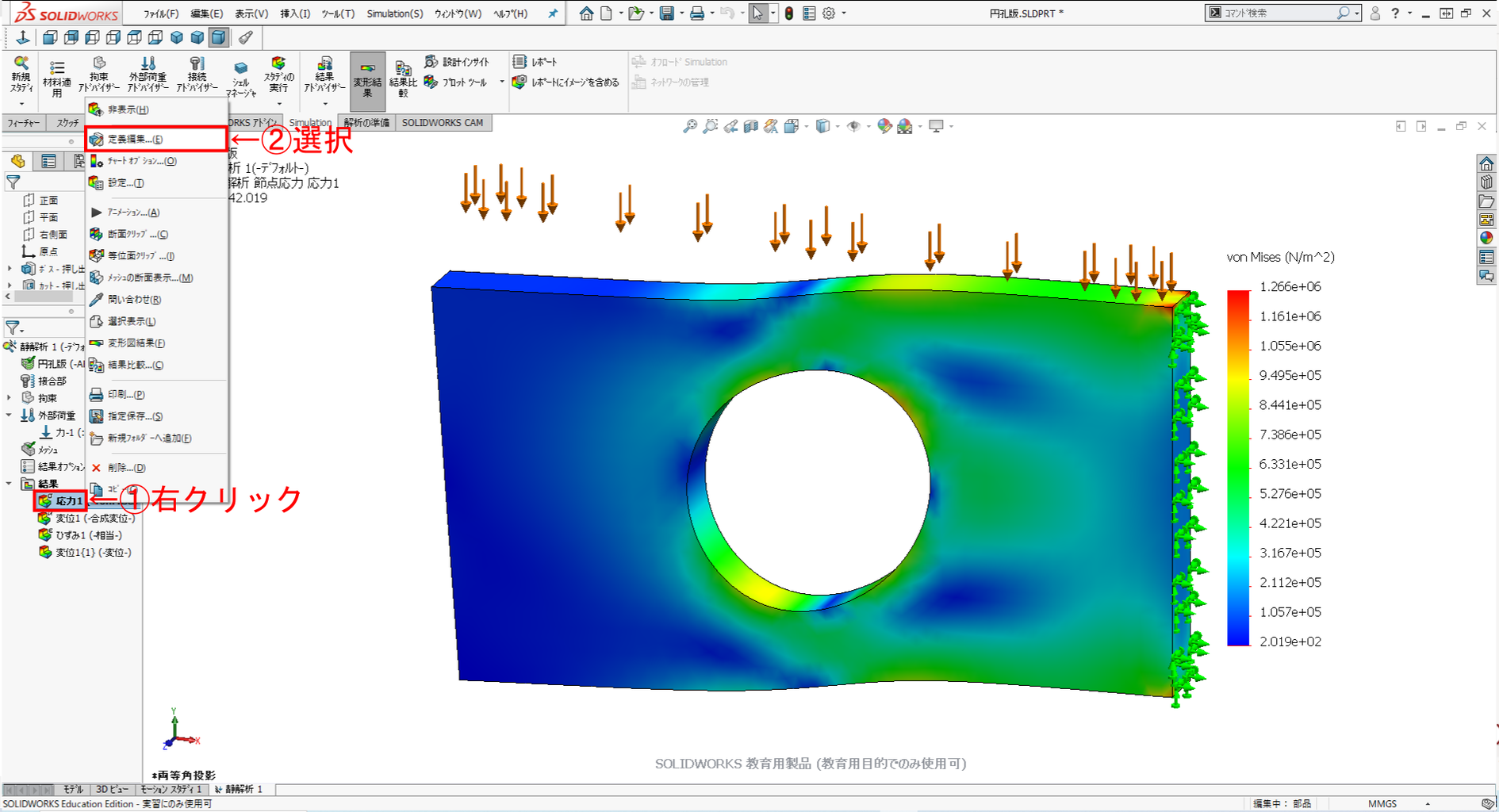This screenshot has height=812, width=1499.
Task: Click the Zoom to Fit view icon
Action: (x=690, y=126)
